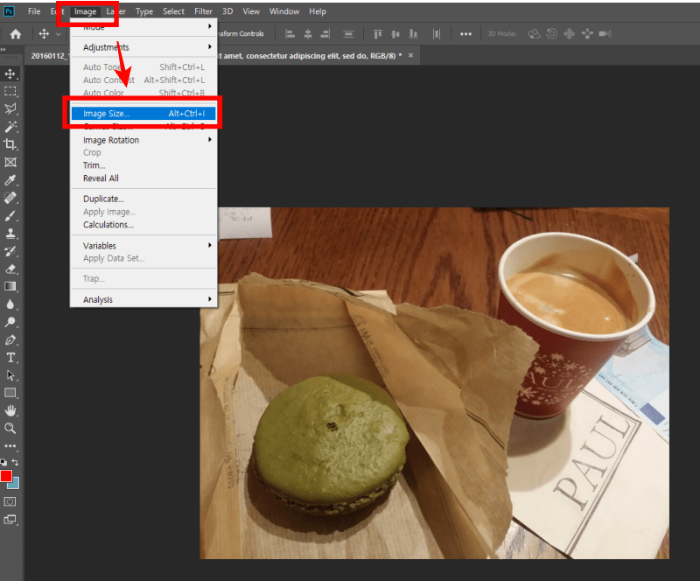Select the Dodge tool

(x=10, y=322)
